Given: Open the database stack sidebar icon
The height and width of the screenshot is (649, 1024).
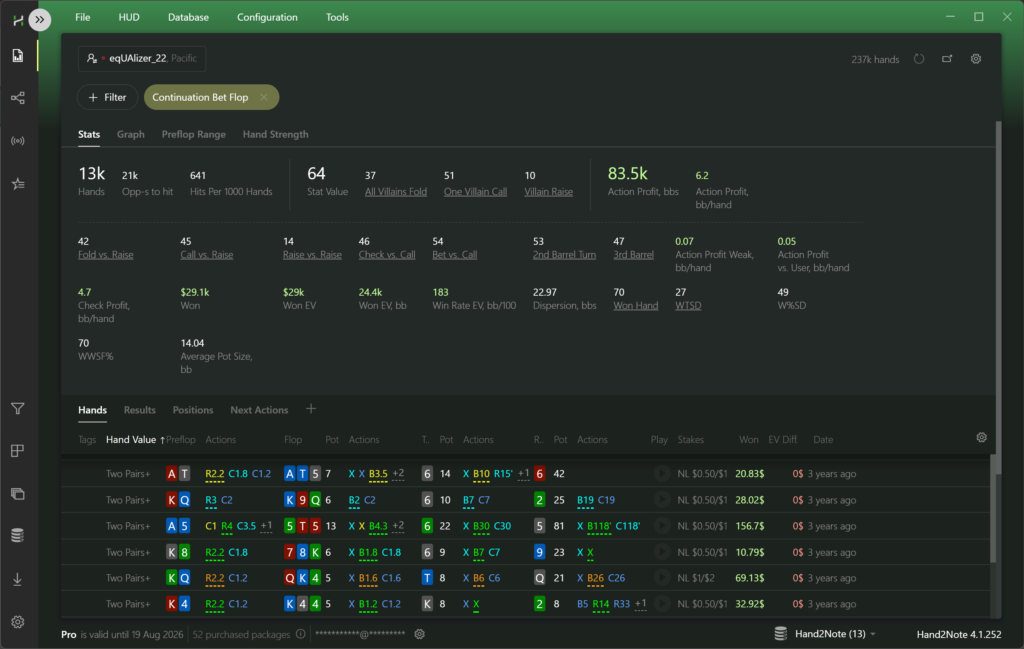Looking at the screenshot, I should tap(18, 535).
